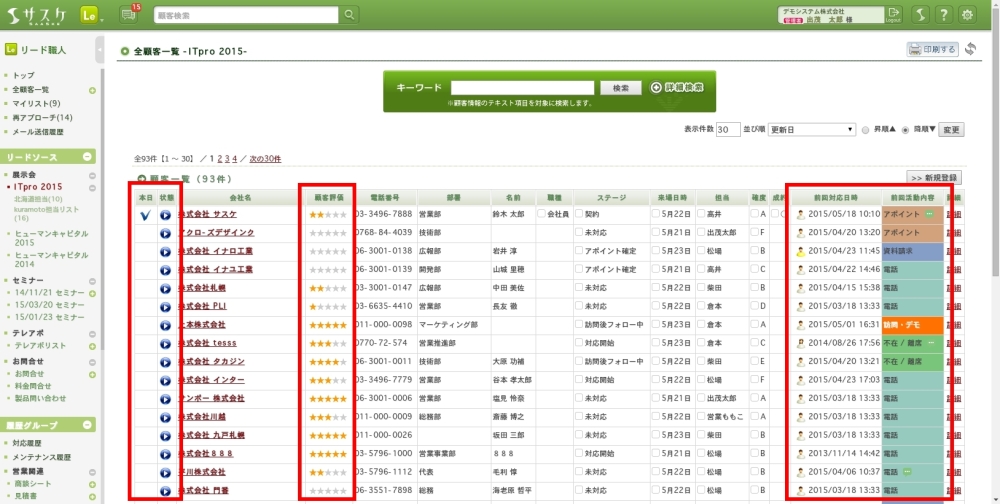Click the magnifier icon beside customer search
The width and height of the screenshot is (1000, 504).
click(x=349, y=15)
